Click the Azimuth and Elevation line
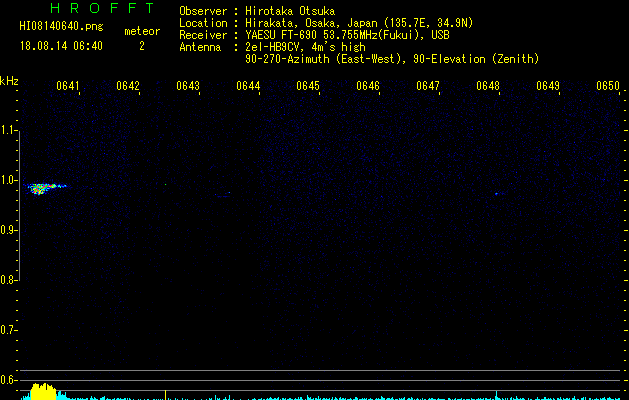The image size is (629, 400). click(392, 59)
